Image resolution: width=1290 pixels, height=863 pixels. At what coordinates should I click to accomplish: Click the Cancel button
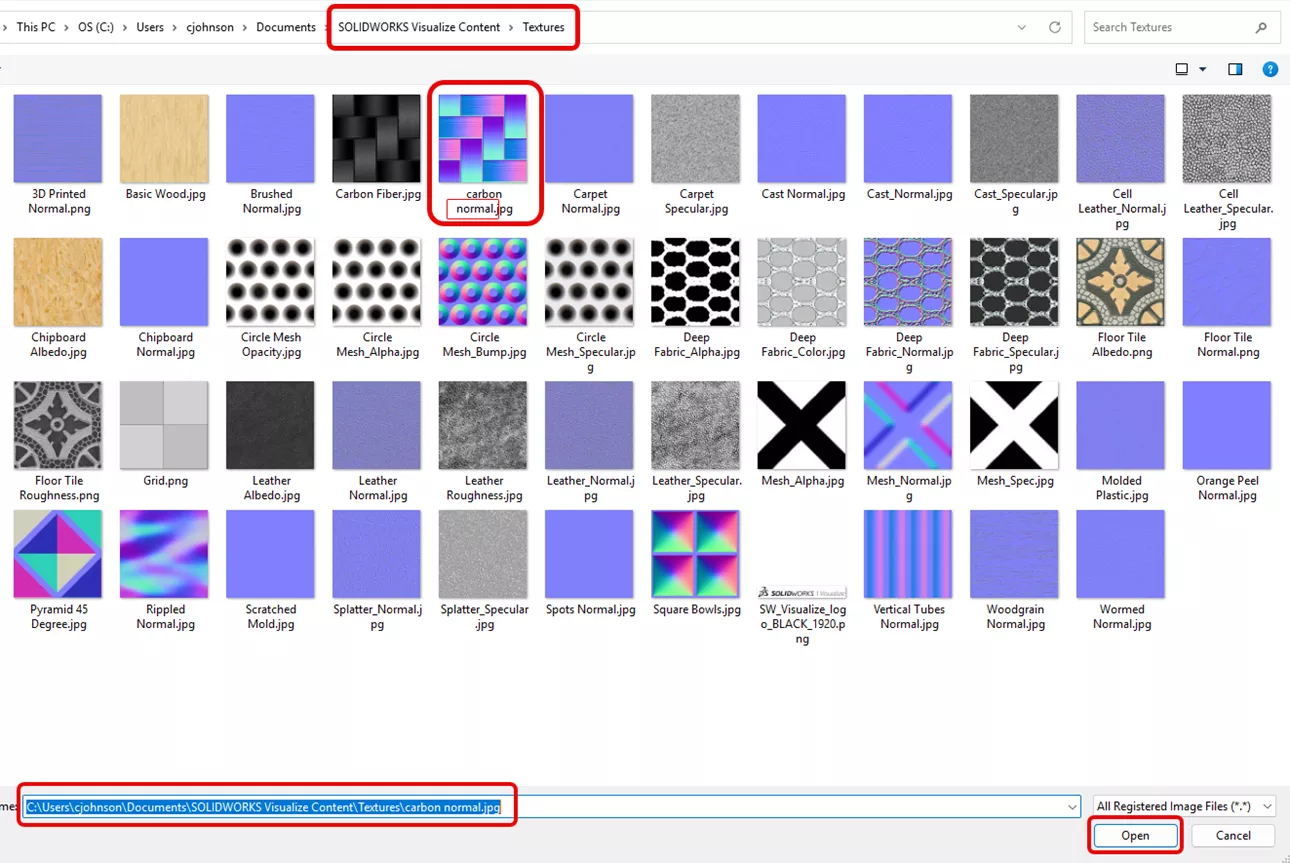click(x=1233, y=835)
